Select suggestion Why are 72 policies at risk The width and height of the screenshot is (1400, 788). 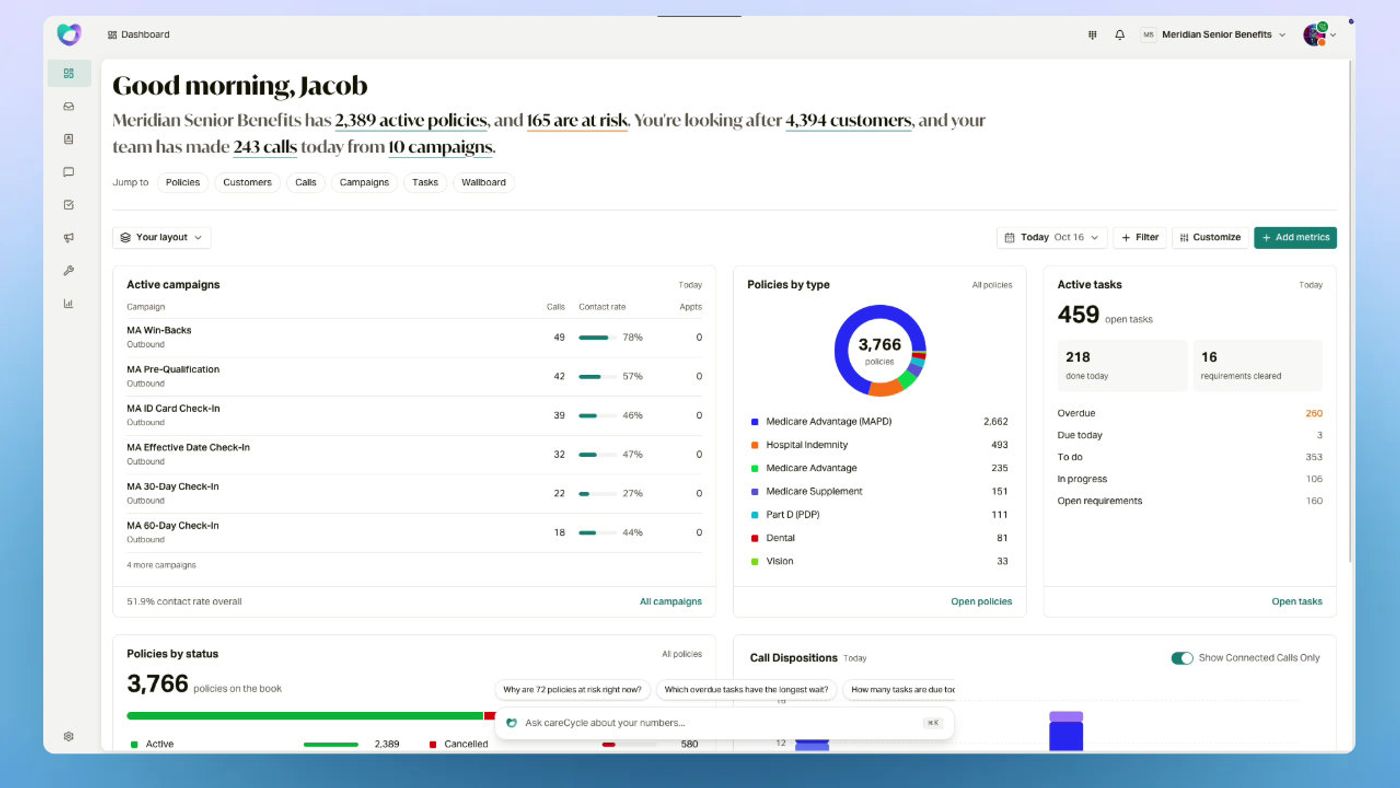tap(573, 690)
